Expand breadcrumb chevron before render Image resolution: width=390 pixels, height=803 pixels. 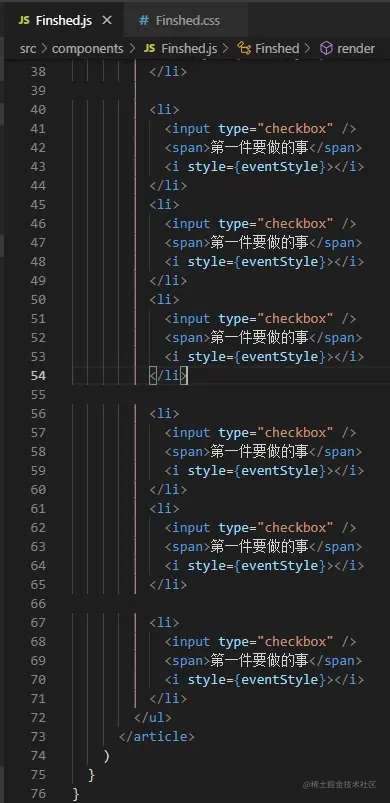(x=308, y=49)
